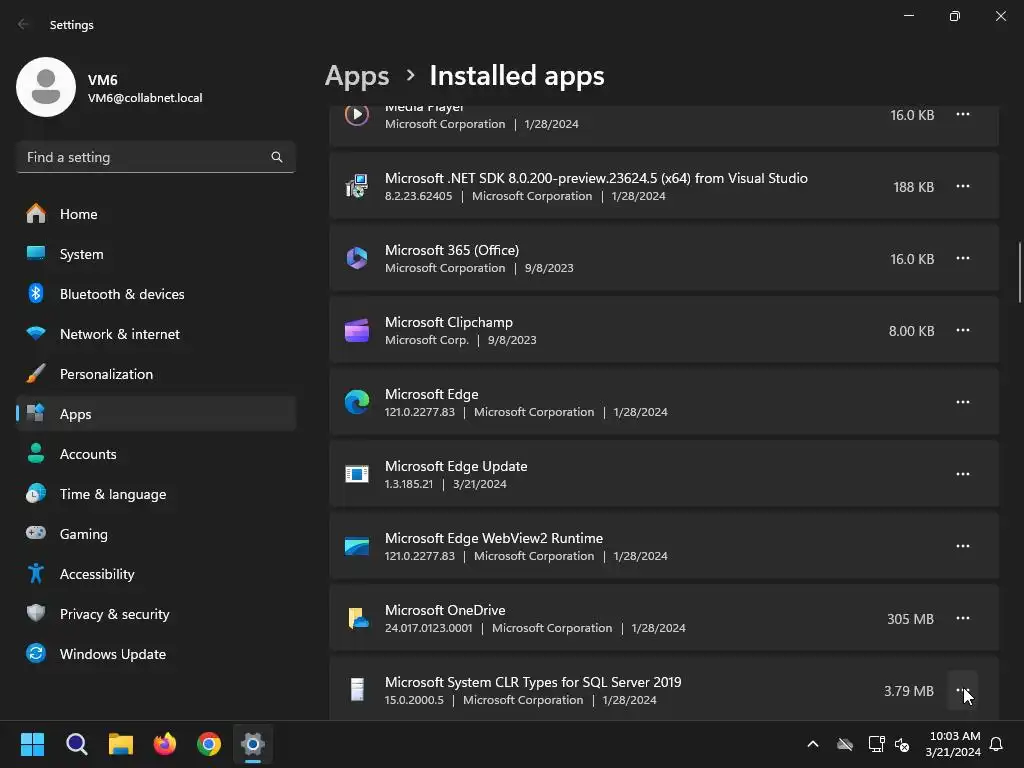Go to Bluetooth & devices settings
Image resolution: width=1024 pixels, height=768 pixels.
click(122, 294)
